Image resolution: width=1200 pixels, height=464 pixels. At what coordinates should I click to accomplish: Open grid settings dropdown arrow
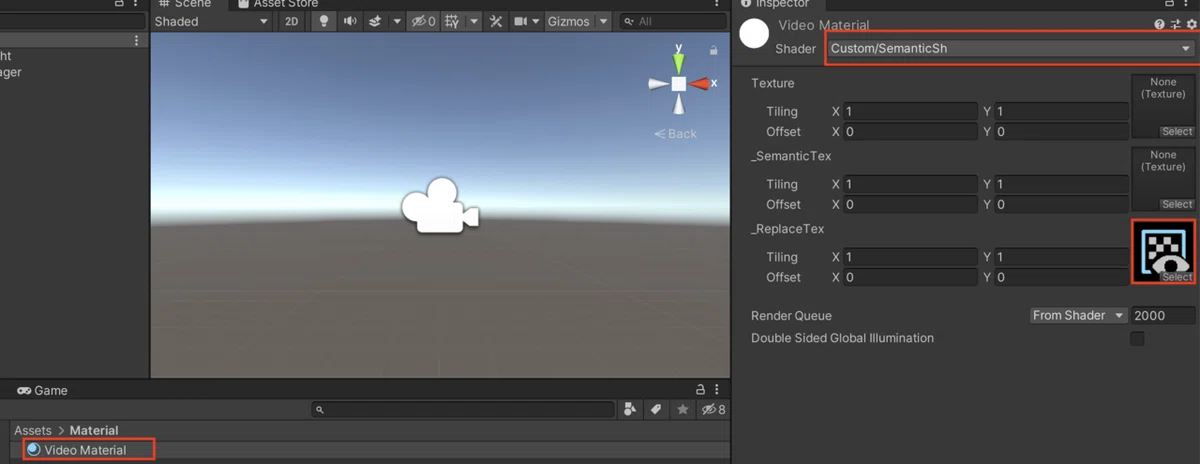473,21
